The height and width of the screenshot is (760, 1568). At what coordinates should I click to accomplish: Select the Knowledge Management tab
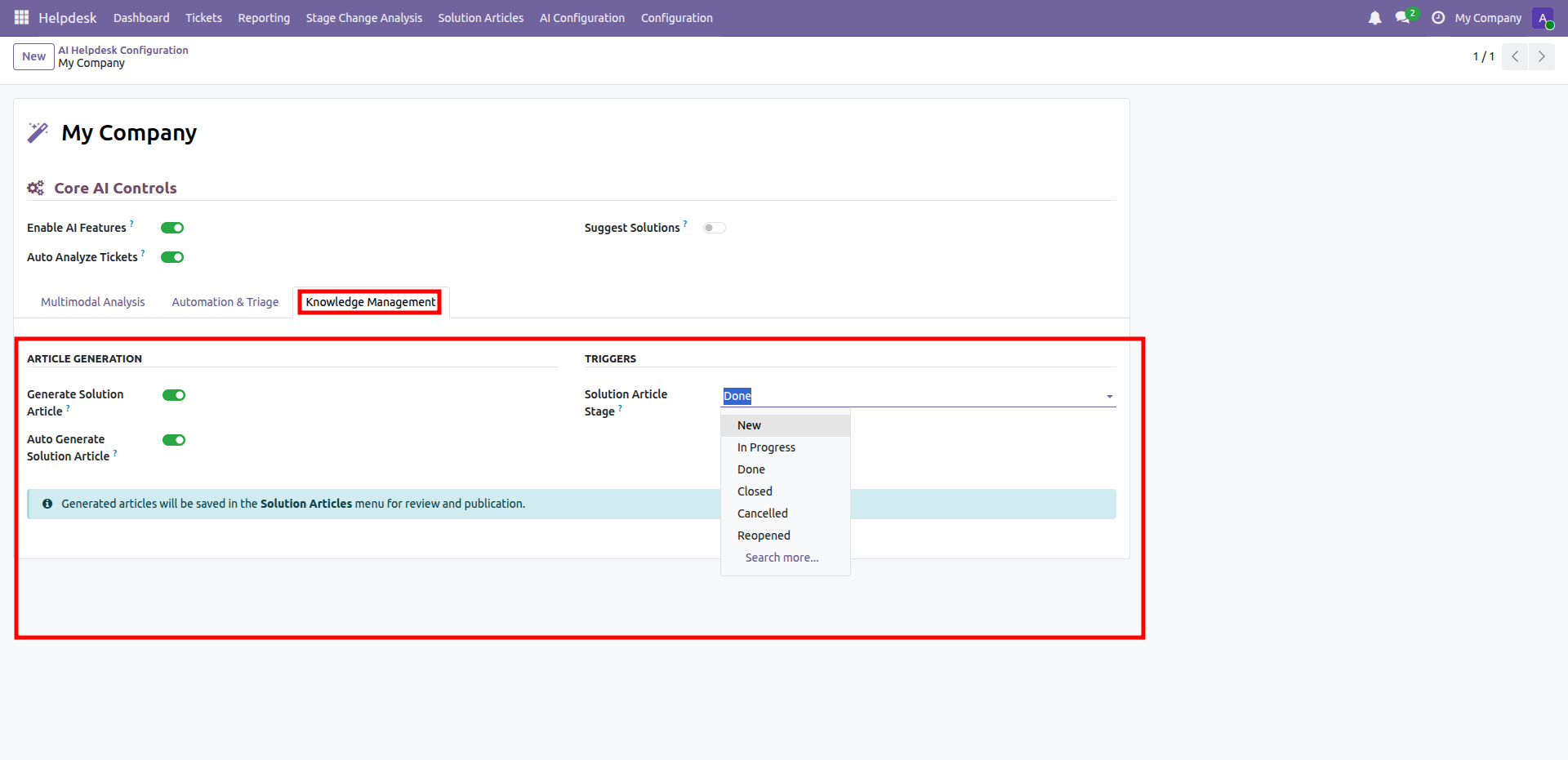coord(371,302)
